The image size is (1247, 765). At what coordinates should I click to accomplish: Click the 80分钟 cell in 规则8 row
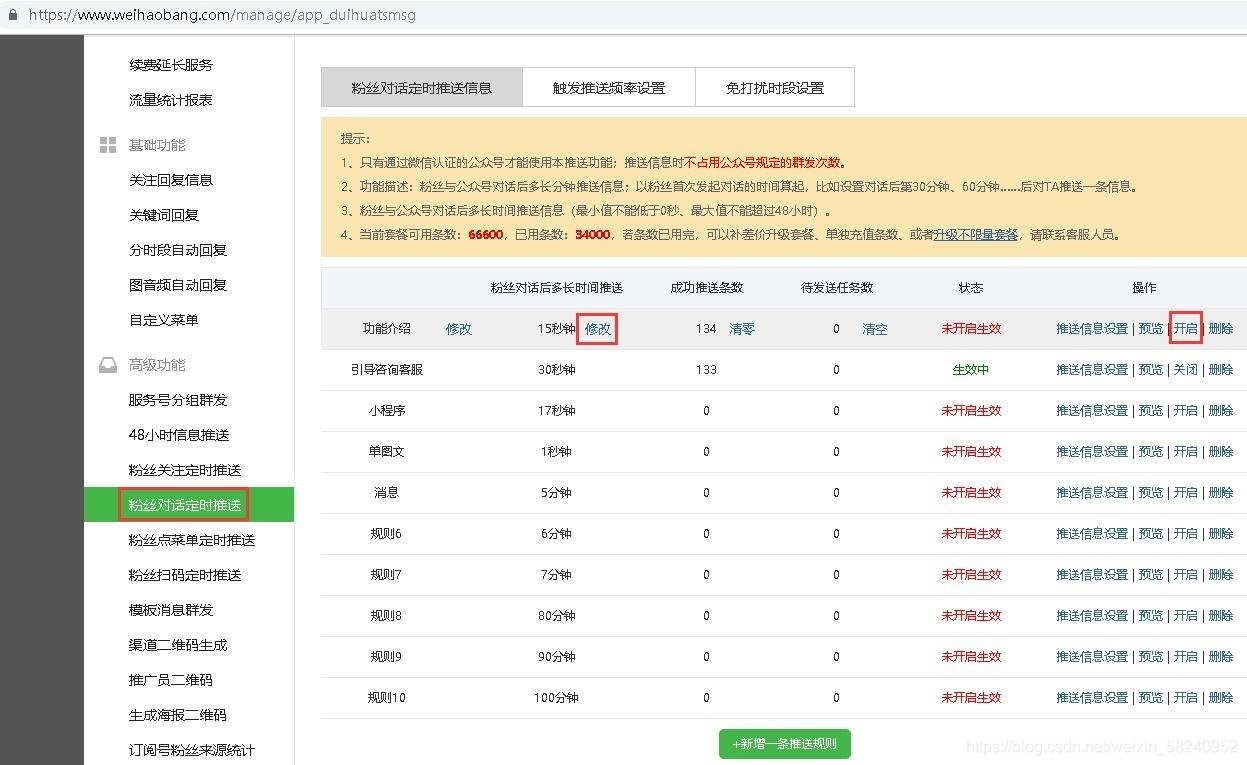tap(557, 616)
